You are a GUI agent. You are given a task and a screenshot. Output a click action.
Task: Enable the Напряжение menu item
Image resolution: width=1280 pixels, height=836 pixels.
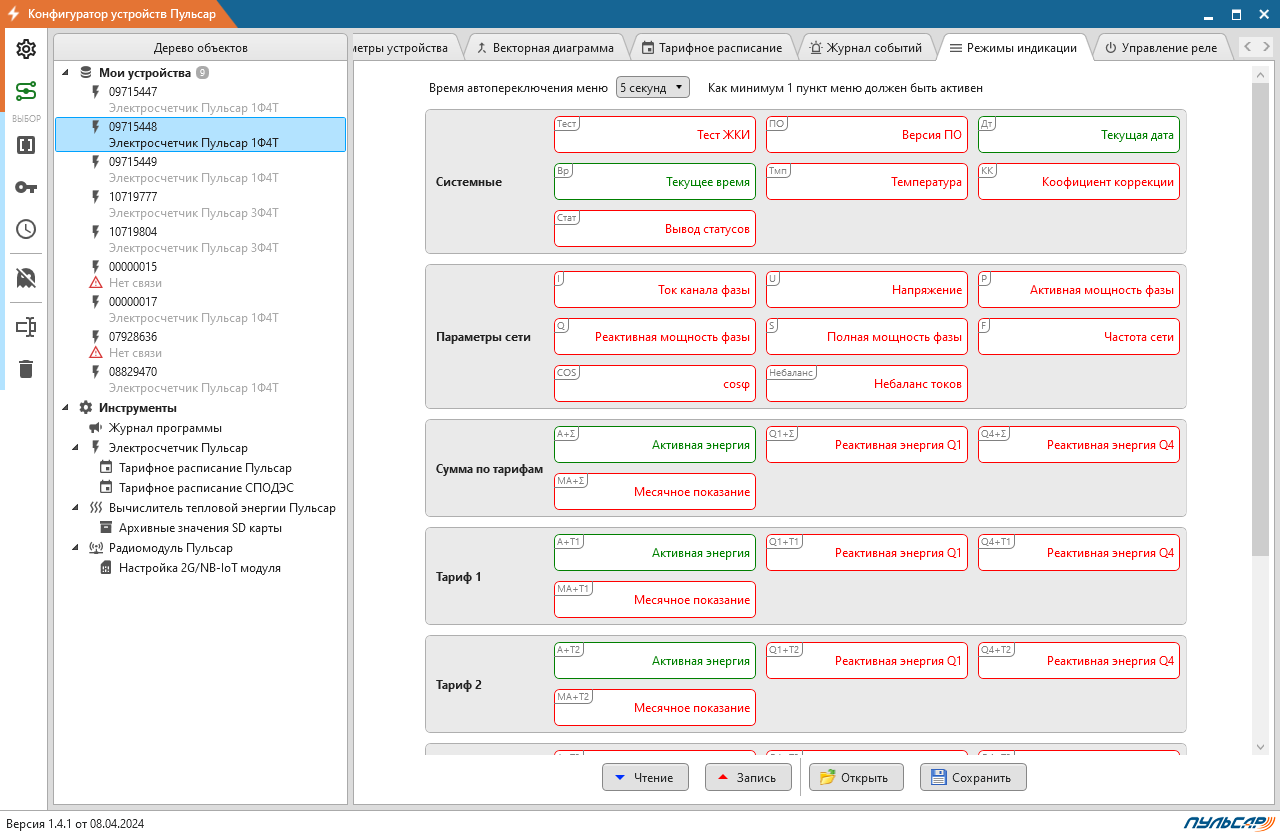click(x=867, y=290)
